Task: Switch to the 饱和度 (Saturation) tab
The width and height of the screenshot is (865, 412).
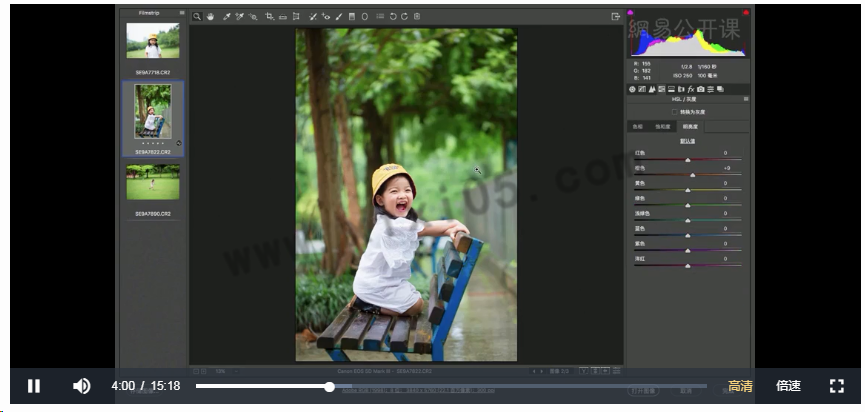Action: pyautogui.click(x=663, y=127)
